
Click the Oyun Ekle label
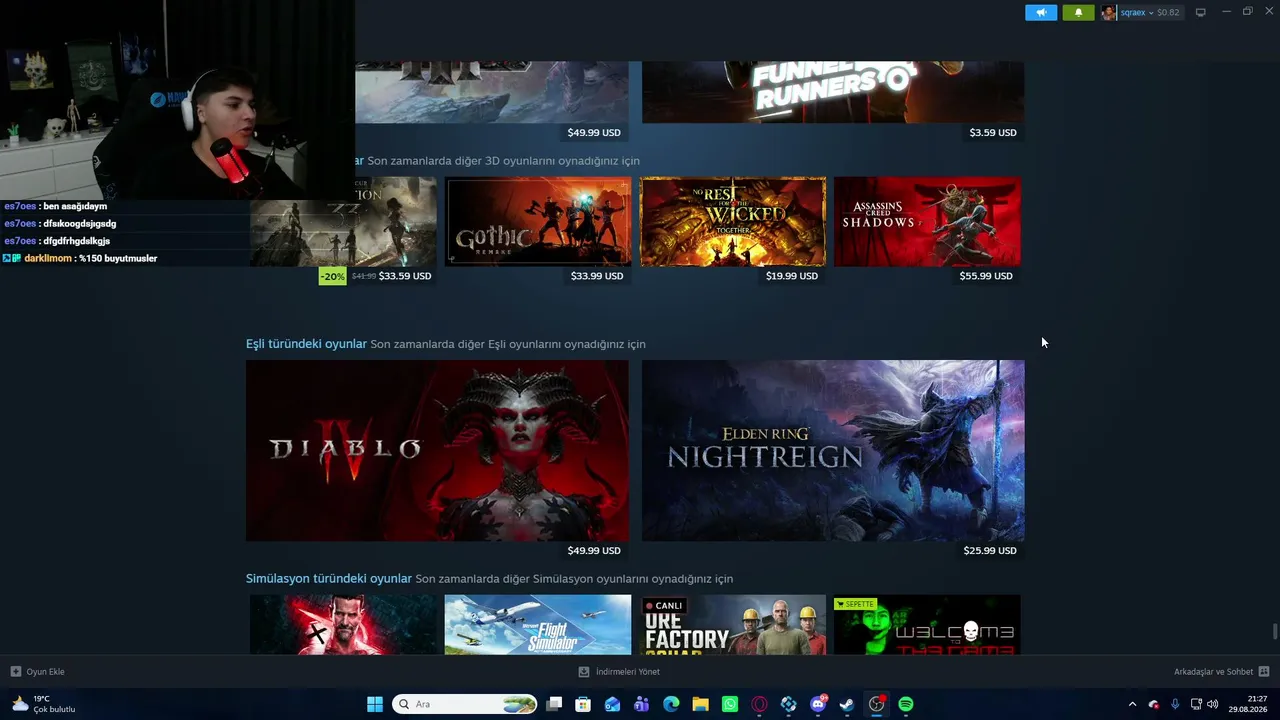(46, 672)
